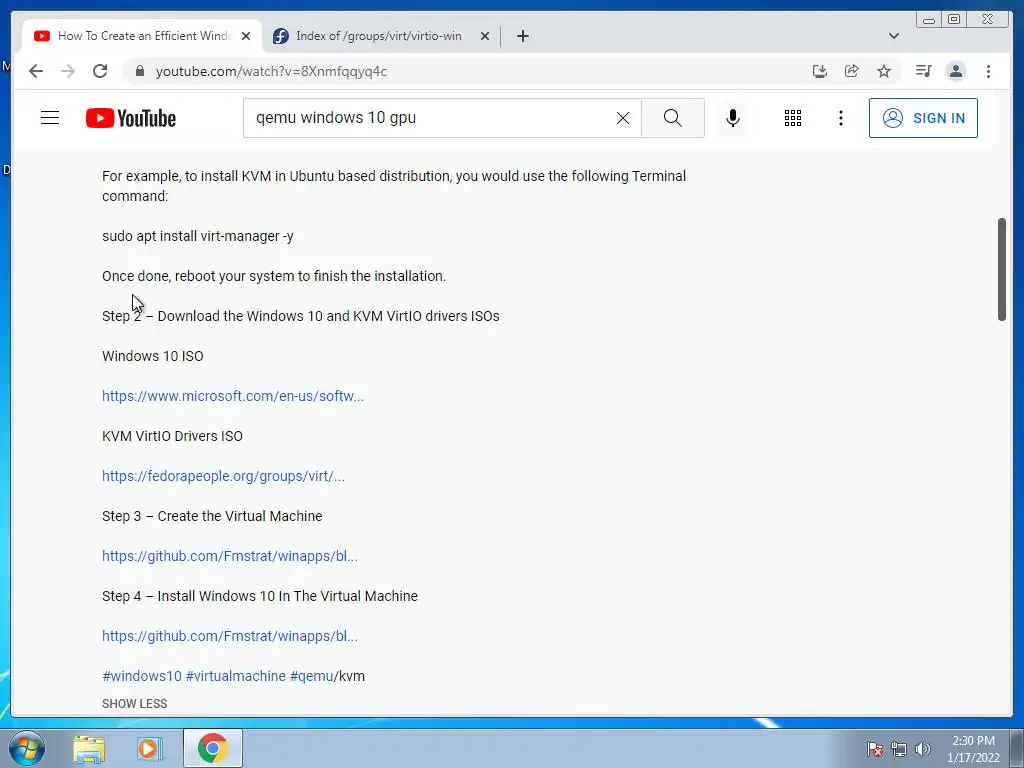This screenshot has height=768, width=1024.
Task: Click the #virtualmachine hashtag
Action: pos(236,676)
